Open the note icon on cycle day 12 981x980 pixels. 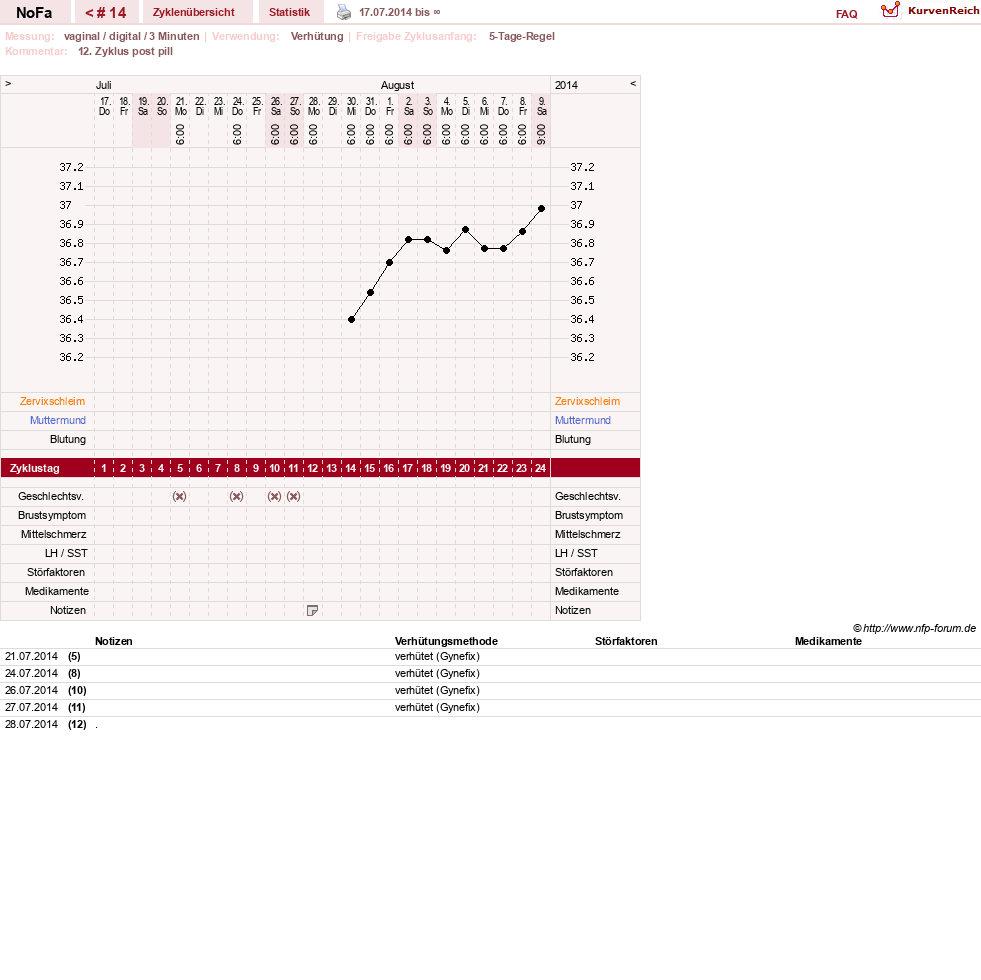tap(312, 610)
